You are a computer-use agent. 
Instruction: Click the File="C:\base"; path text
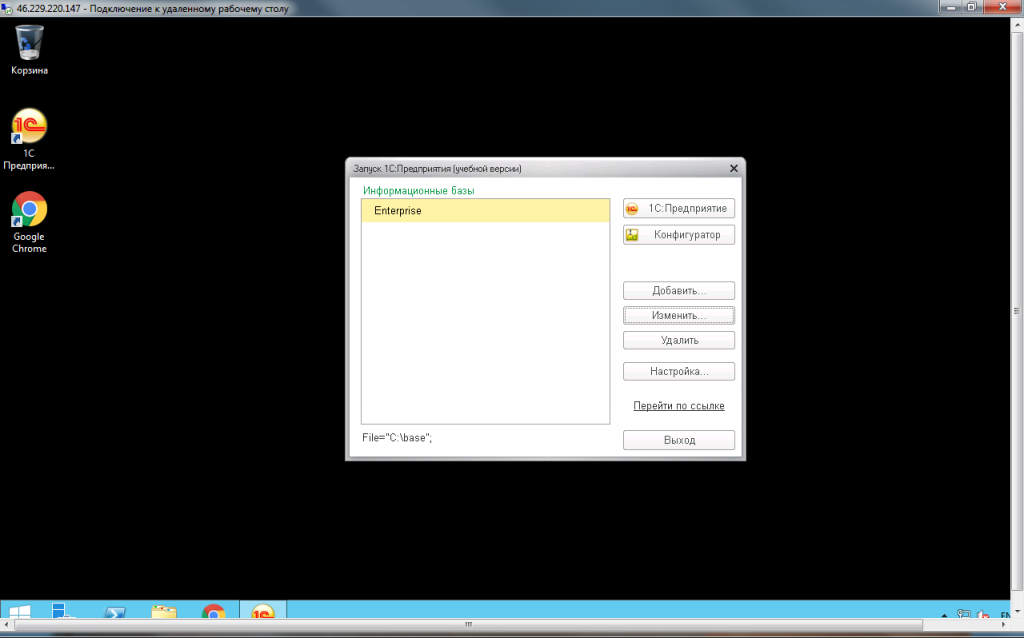coord(397,438)
